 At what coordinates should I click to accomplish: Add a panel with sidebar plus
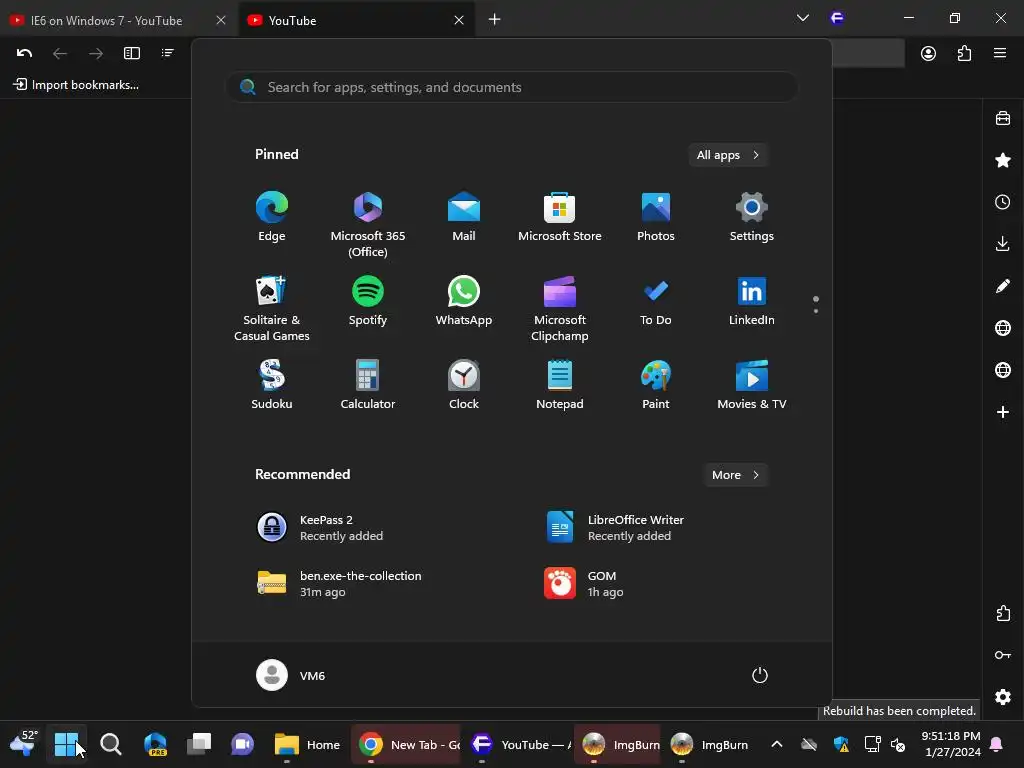point(1003,412)
